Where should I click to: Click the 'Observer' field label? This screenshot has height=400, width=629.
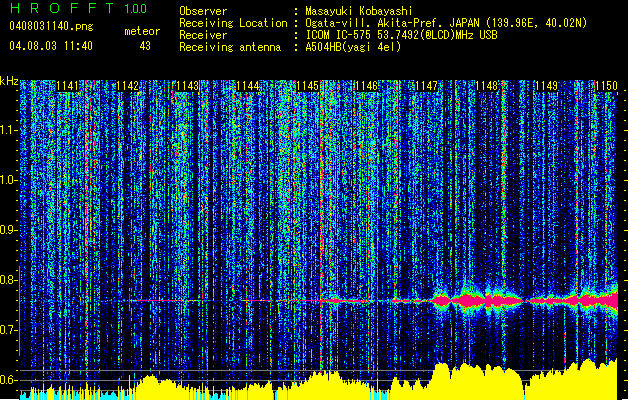click(203, 11)
